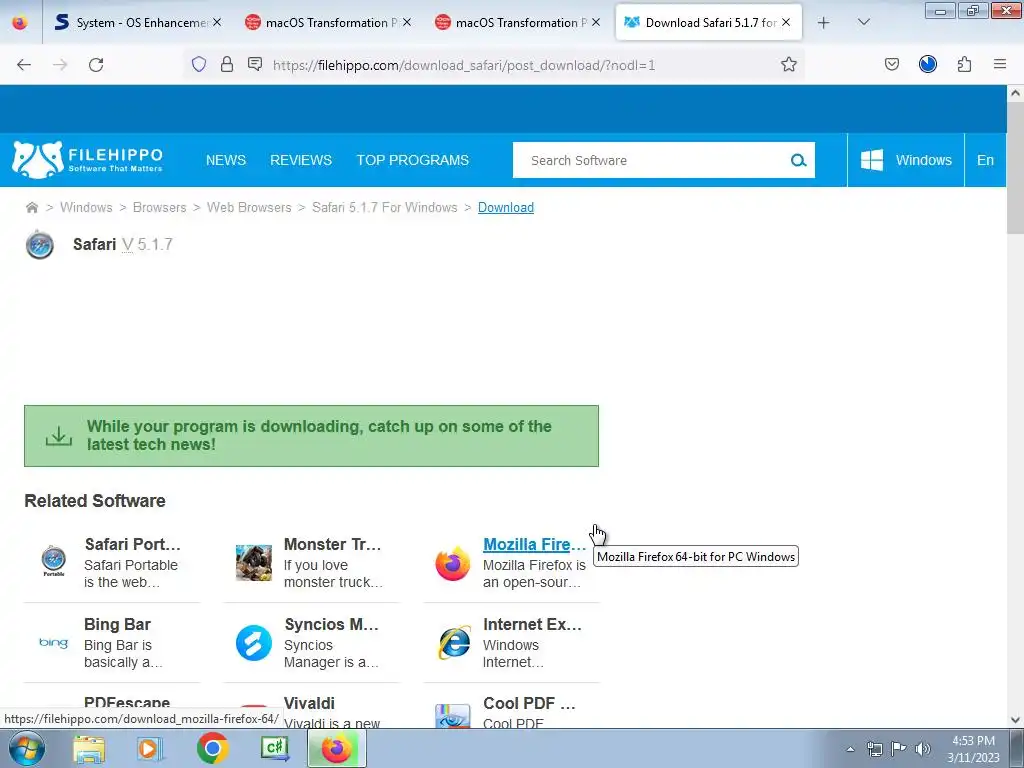
Task: Open the En language selector
Action: [x=985, y=160]
